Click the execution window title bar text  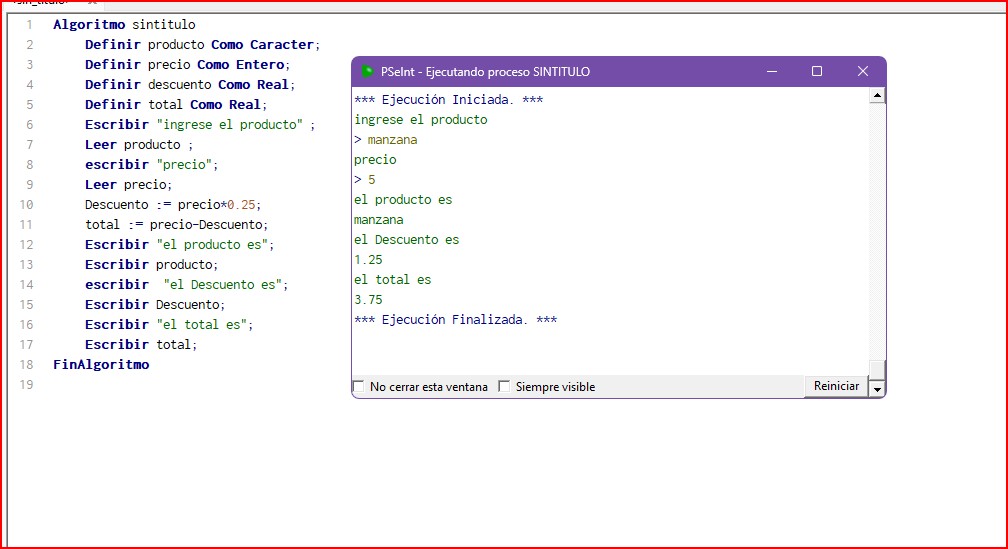485,72
